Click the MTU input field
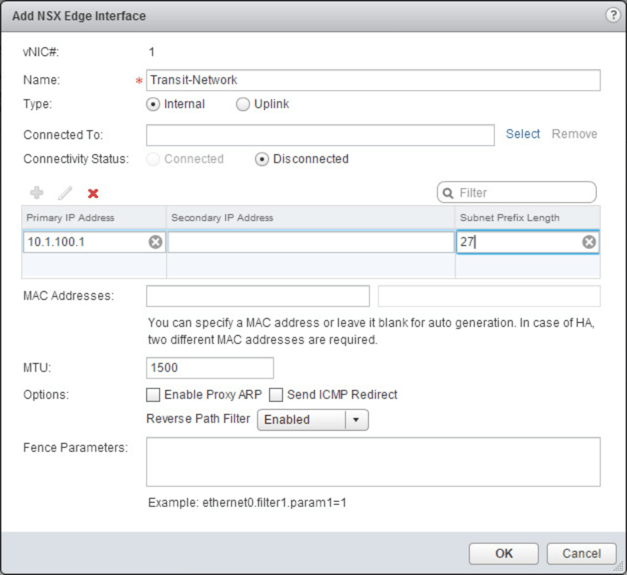This screenshot has height=575, width=627. coord(209,368)
